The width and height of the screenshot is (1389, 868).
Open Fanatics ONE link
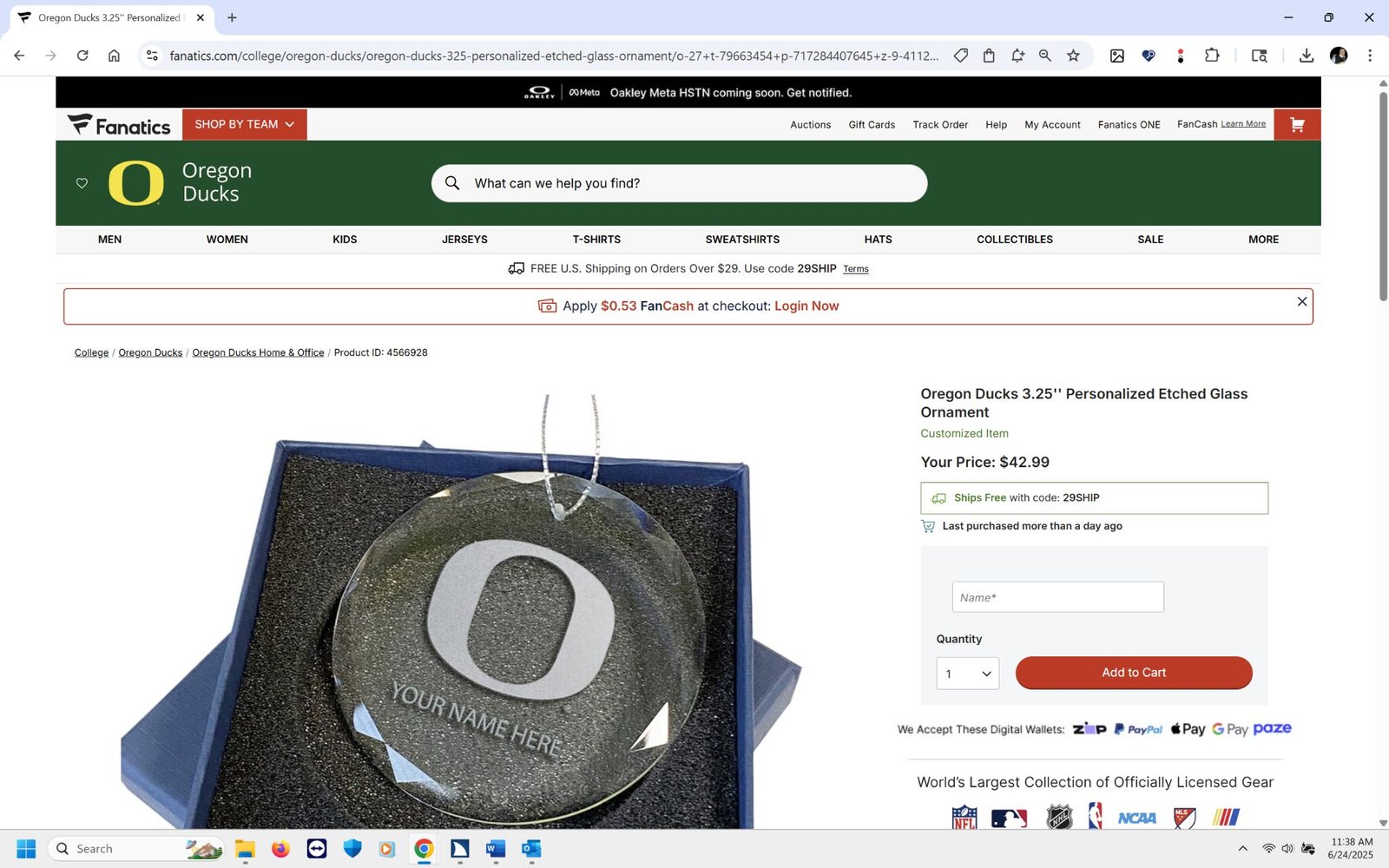[1129, 125]
